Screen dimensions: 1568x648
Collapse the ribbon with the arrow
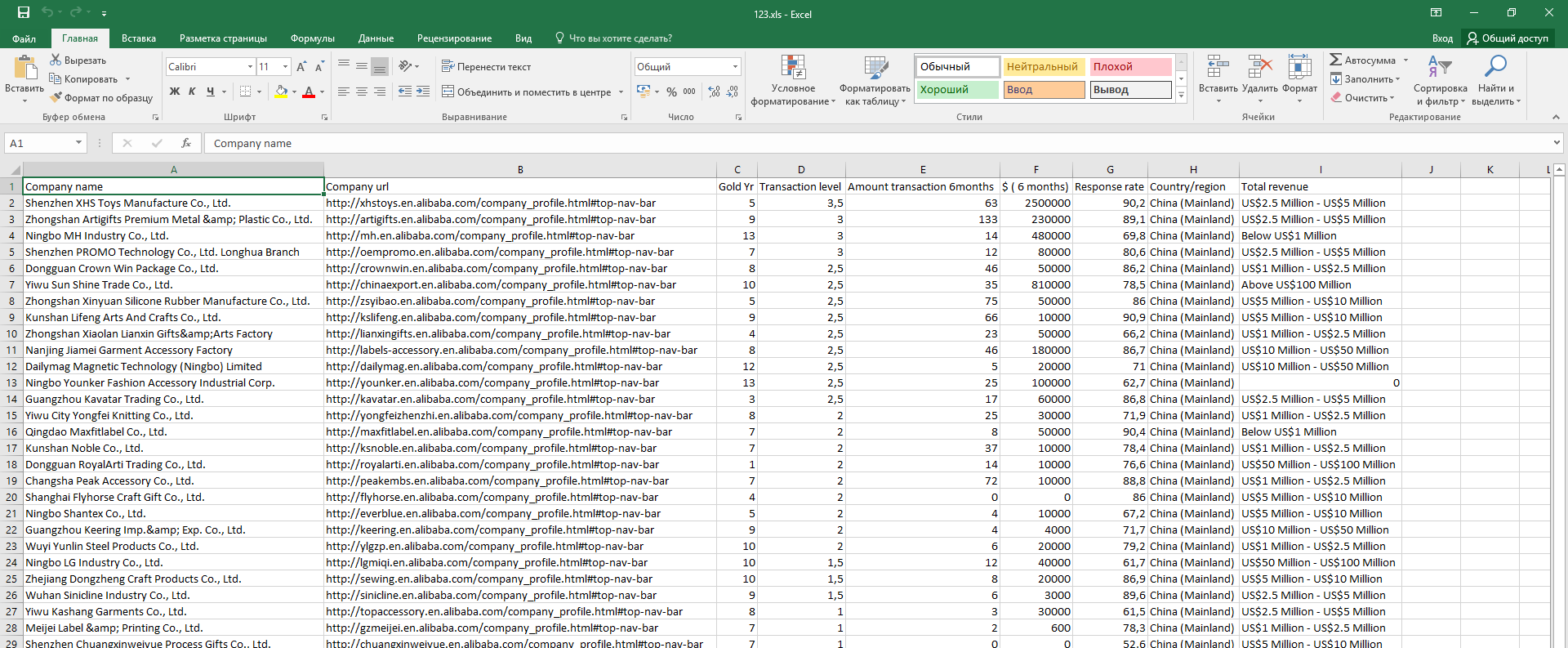(x=1556, y=117)
